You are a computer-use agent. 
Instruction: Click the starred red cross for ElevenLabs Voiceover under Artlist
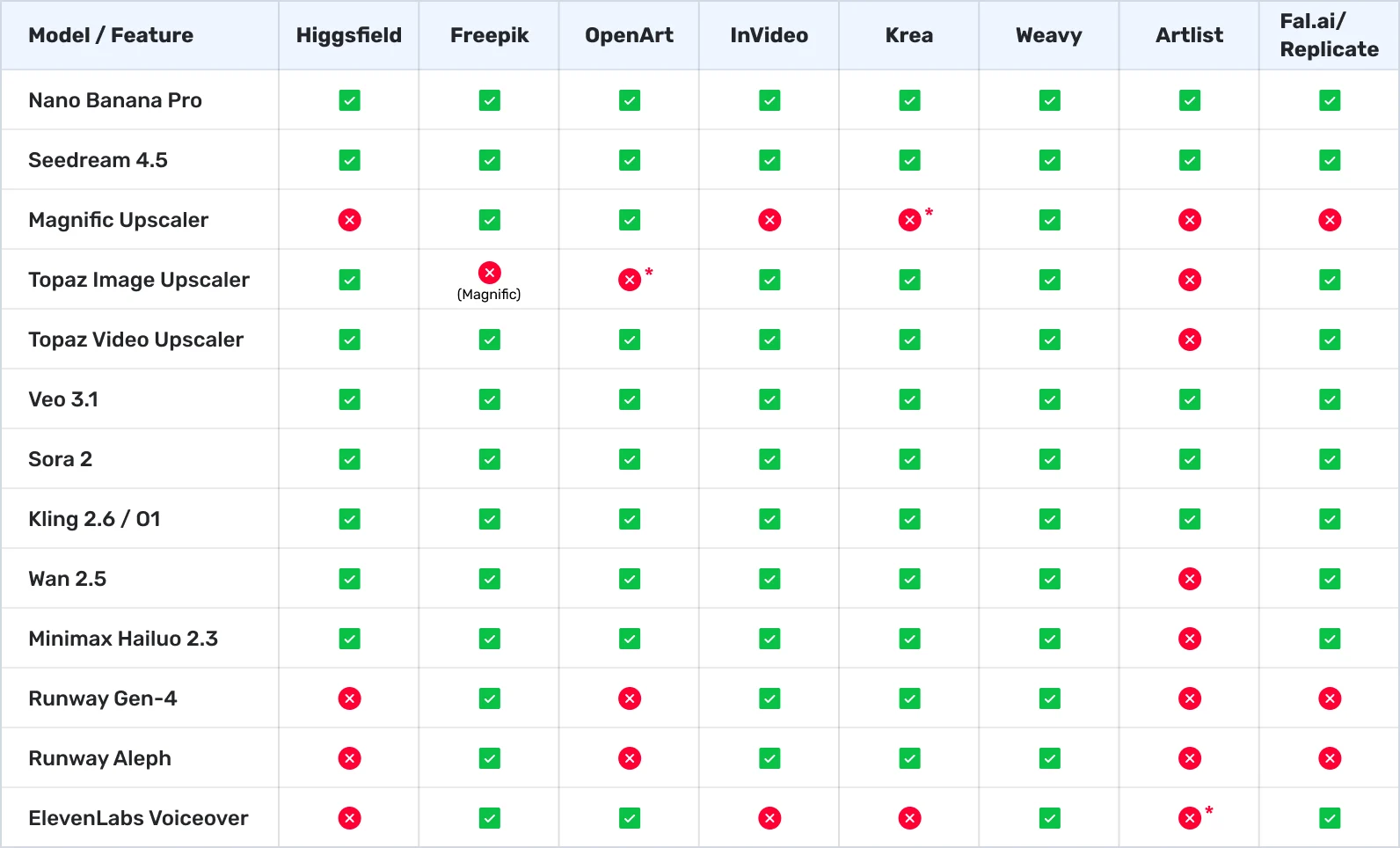click(x=1190, y=818)
